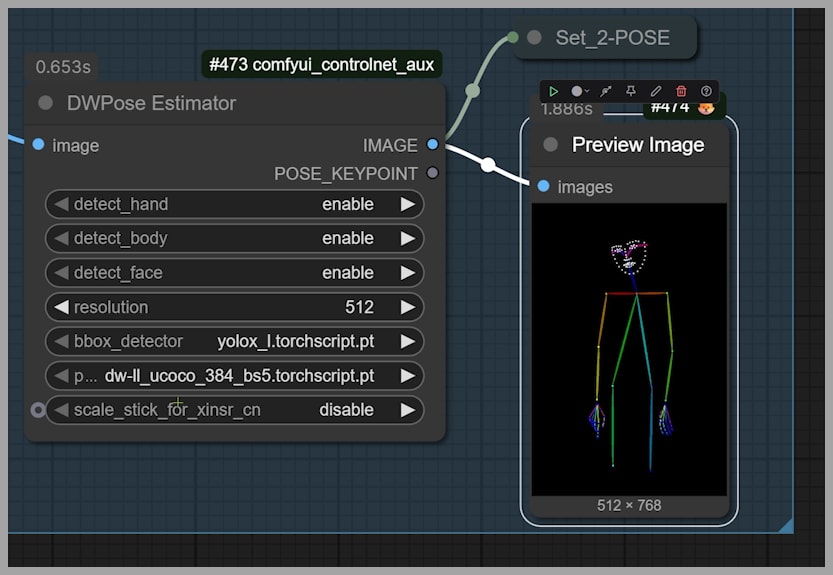Viewport: 833px width, 575px height.
Task: Collapse the Set_2-POSE node
Action: 534,38
